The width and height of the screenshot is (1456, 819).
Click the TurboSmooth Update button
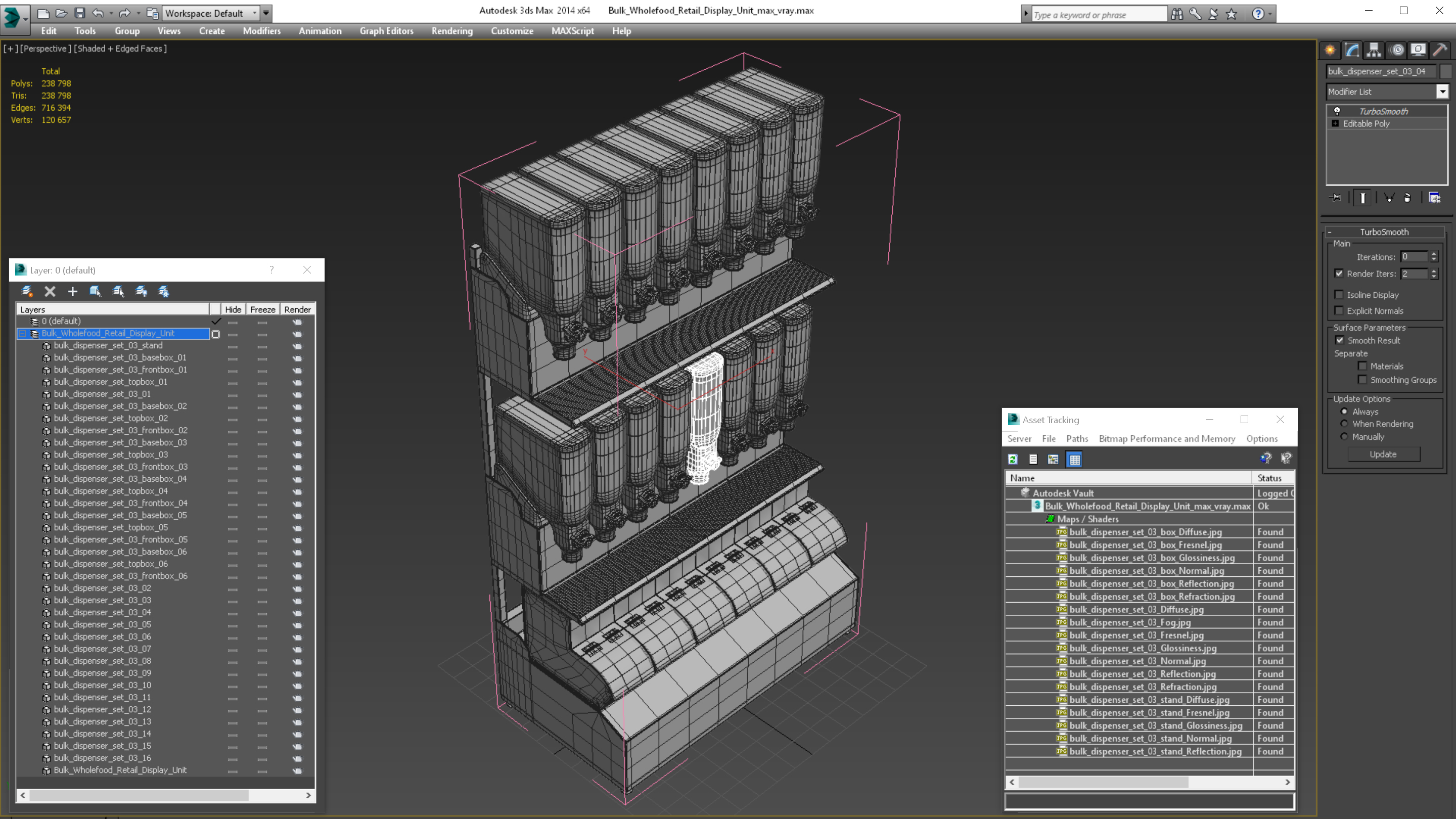[1383, 454]
